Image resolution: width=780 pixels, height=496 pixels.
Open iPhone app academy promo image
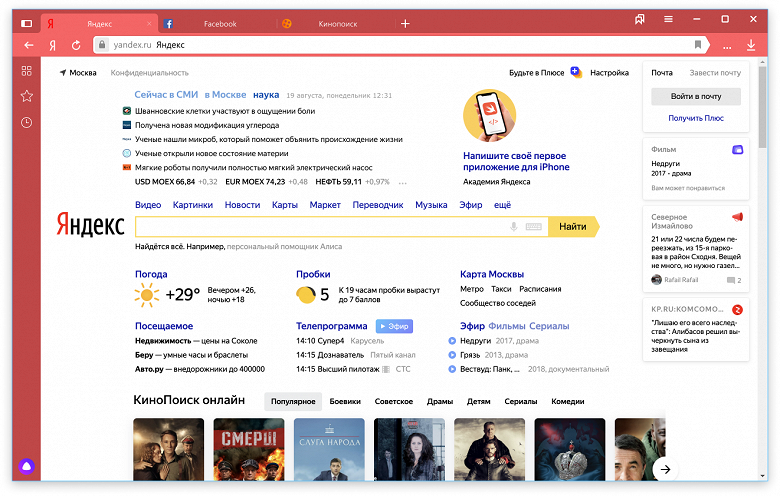pos(490,116)
